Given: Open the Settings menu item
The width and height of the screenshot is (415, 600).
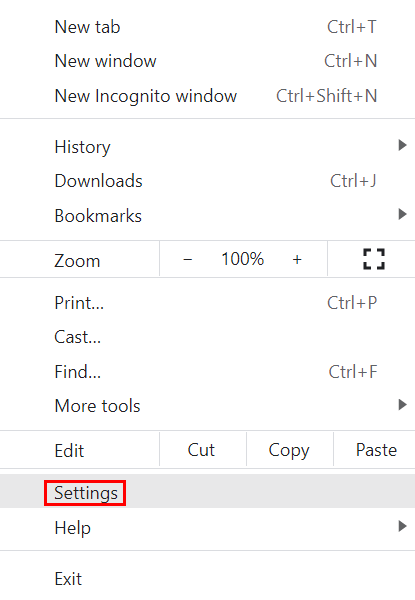Looking at the screenshot, I should pos(207,491).
